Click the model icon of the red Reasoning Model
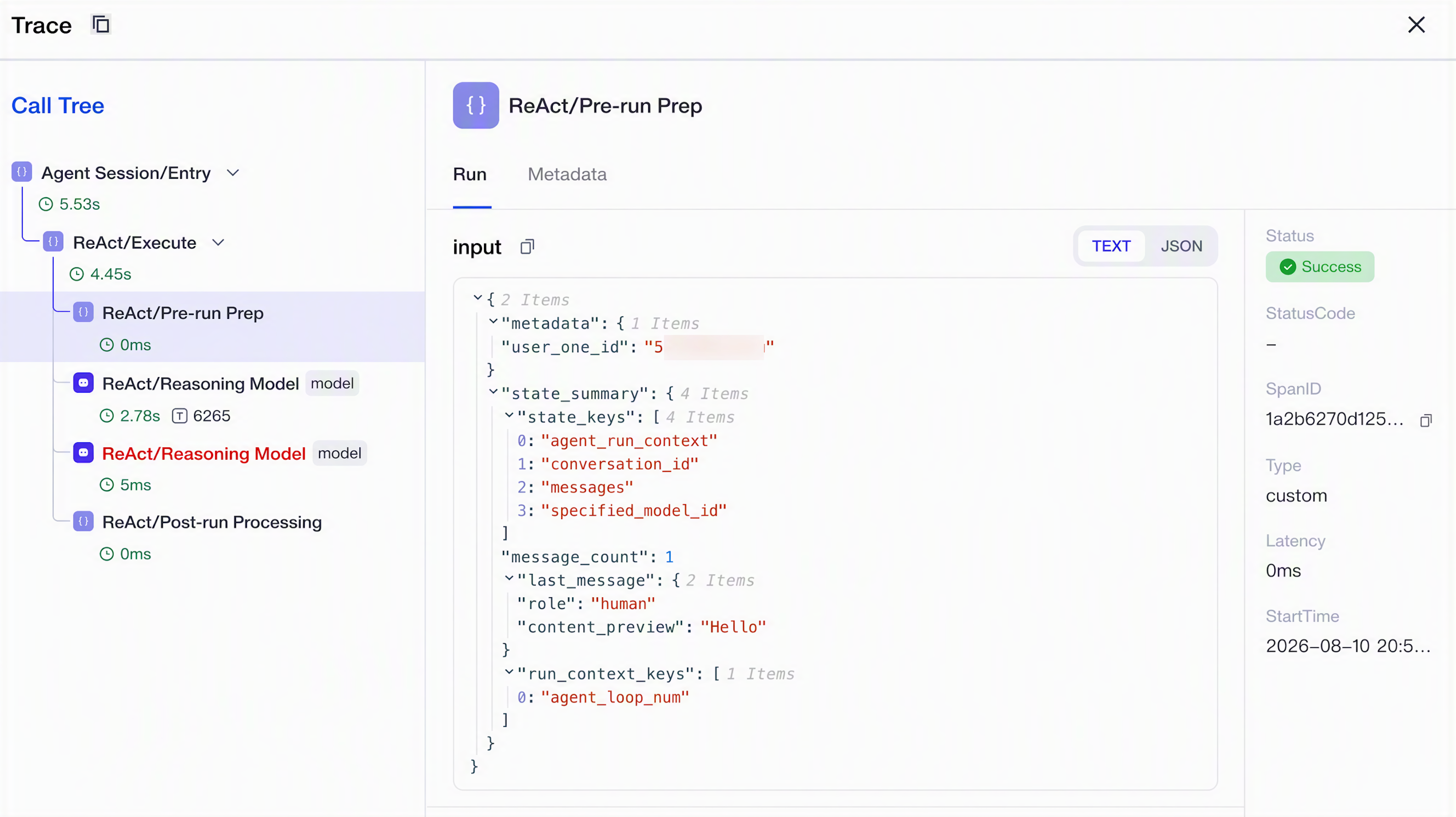1456x817 pixels. coord(83,453)
